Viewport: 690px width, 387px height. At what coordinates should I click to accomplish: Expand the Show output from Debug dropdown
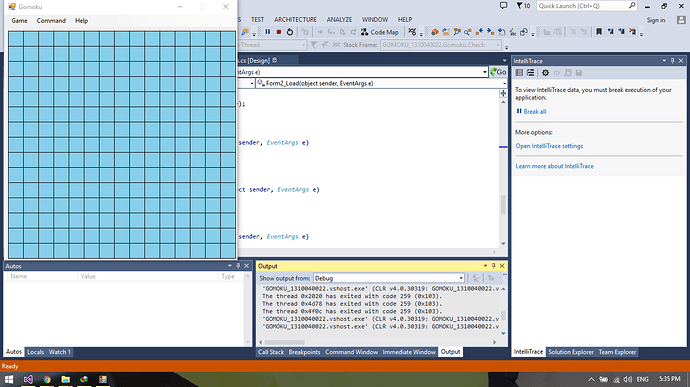389,278
